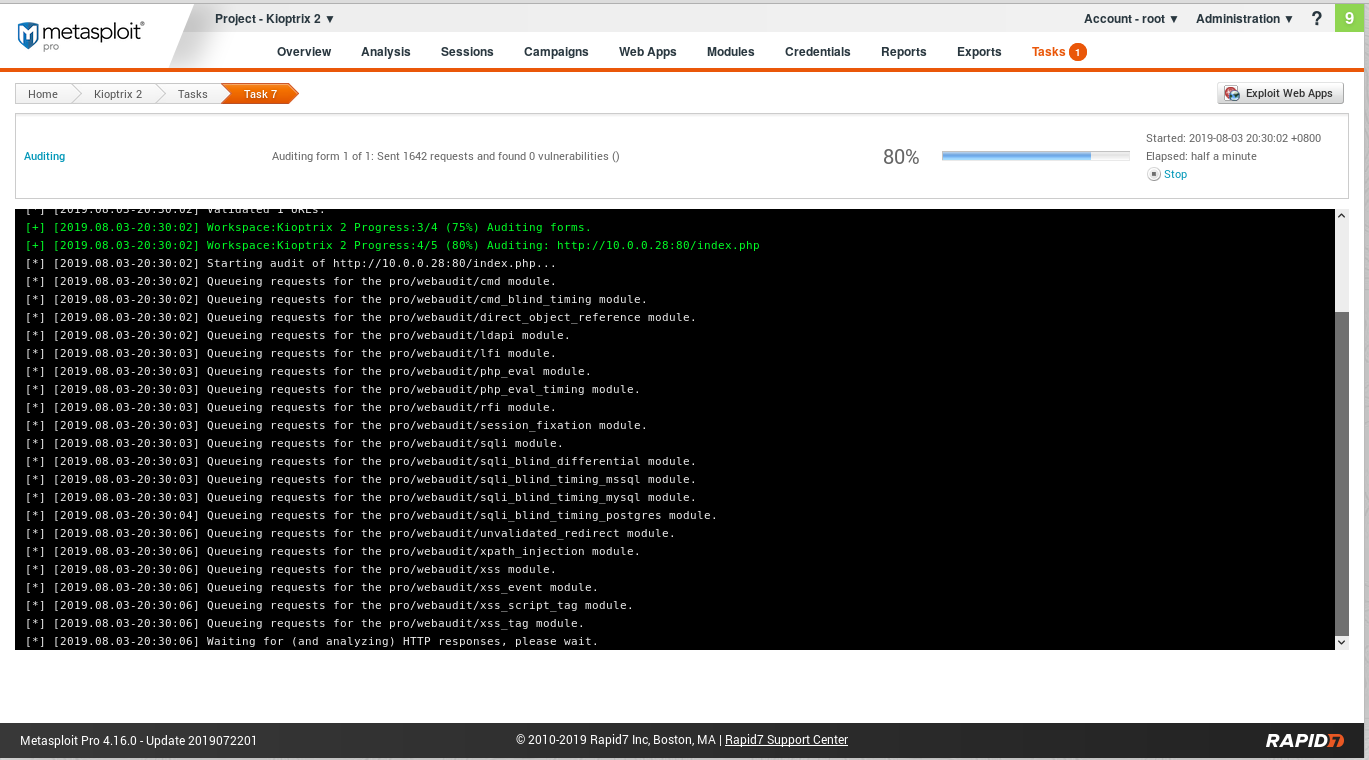Click the webaudit/xss module log line
This screenshot has height=760, width=1369.
pyautogui.click(x=291, y=569)
